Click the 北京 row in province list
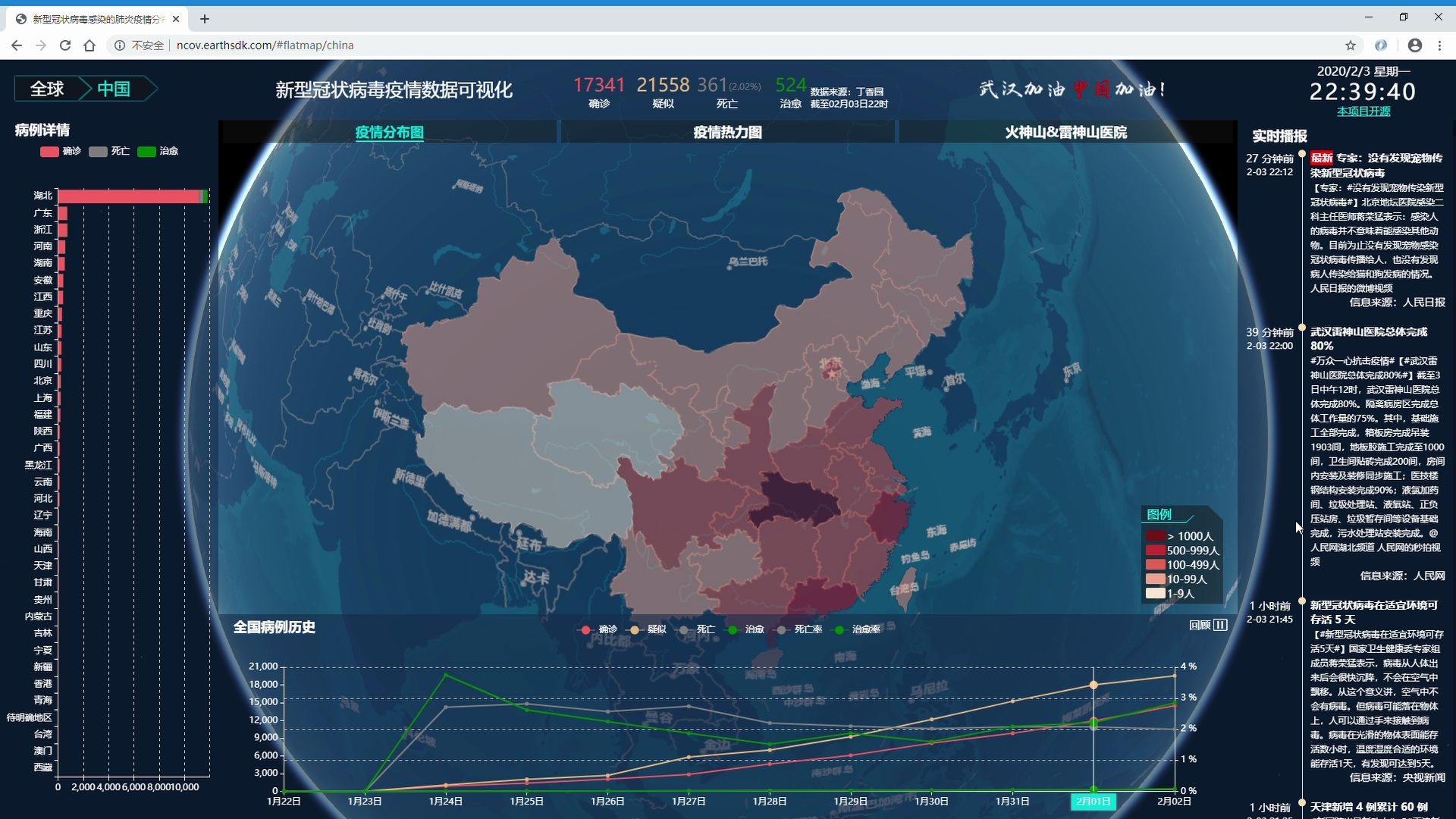1456x819 pixels. pyautogui.click(x=42, y=381)
